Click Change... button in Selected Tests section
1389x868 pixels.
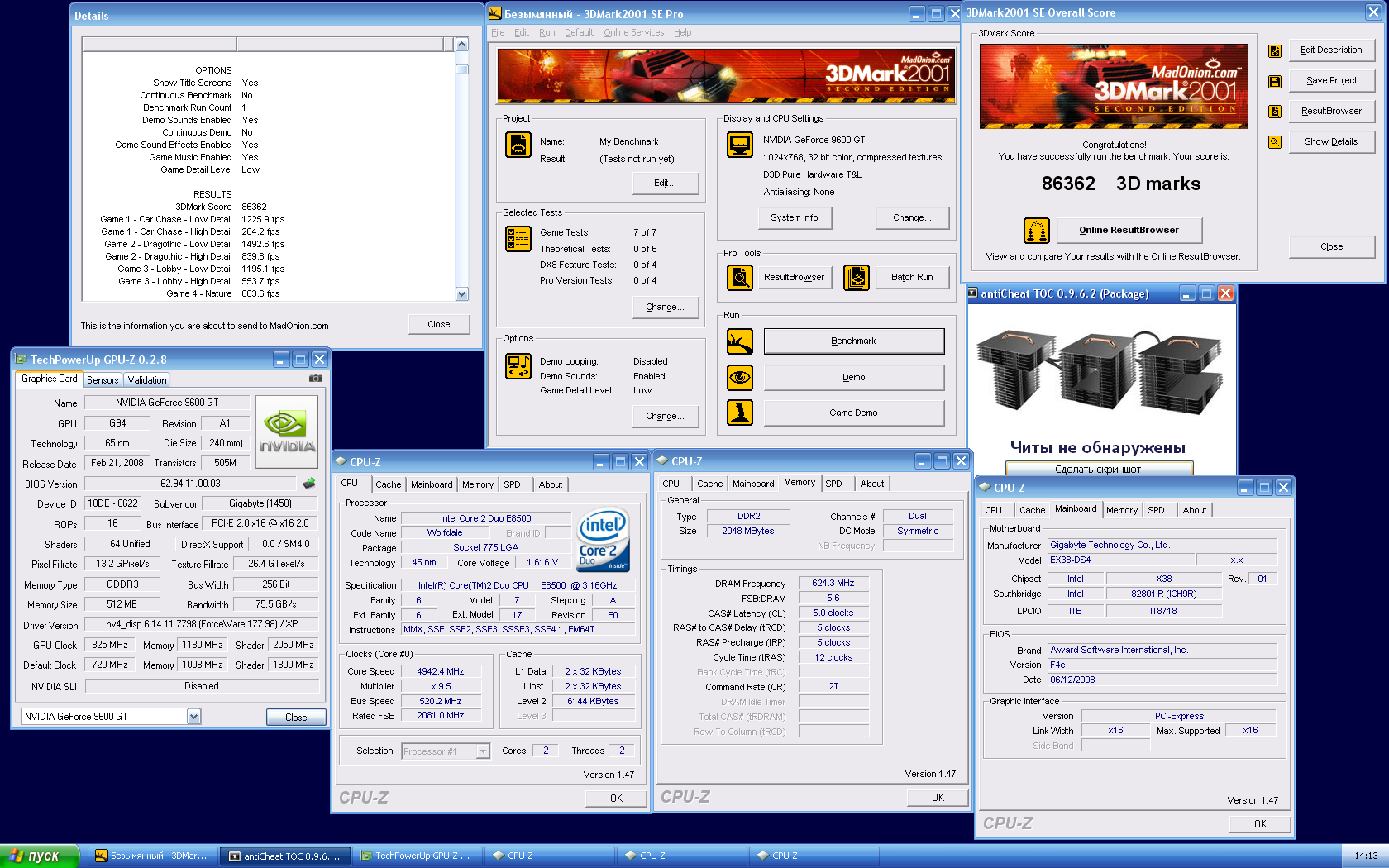pos(665,308)
